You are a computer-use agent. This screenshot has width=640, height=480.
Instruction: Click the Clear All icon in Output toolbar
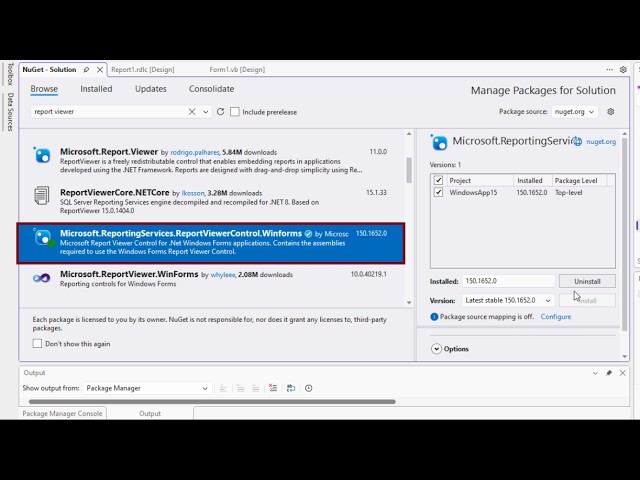coord(273,388)
